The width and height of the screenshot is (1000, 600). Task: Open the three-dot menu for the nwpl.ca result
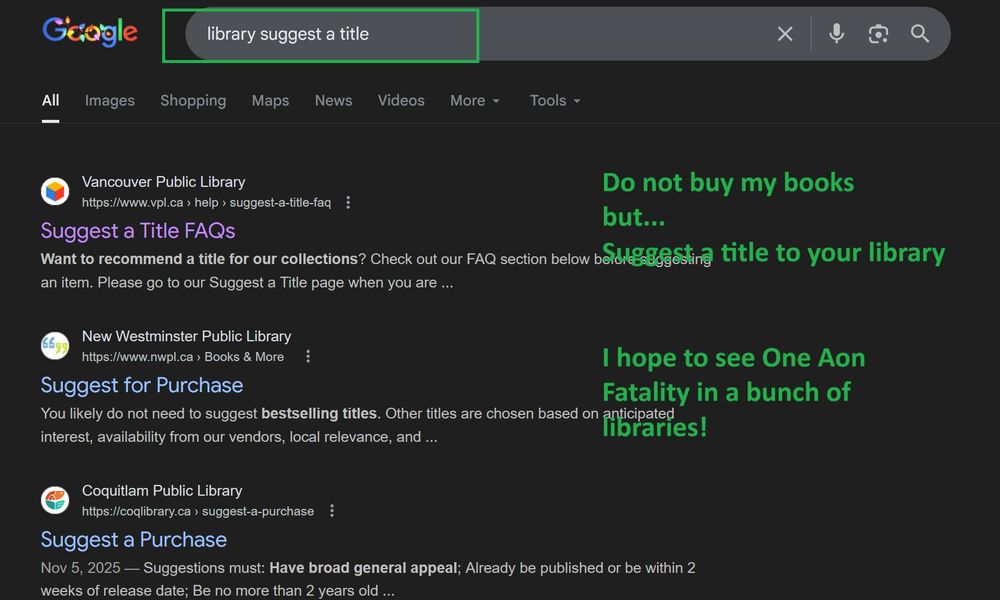[308, 356]
